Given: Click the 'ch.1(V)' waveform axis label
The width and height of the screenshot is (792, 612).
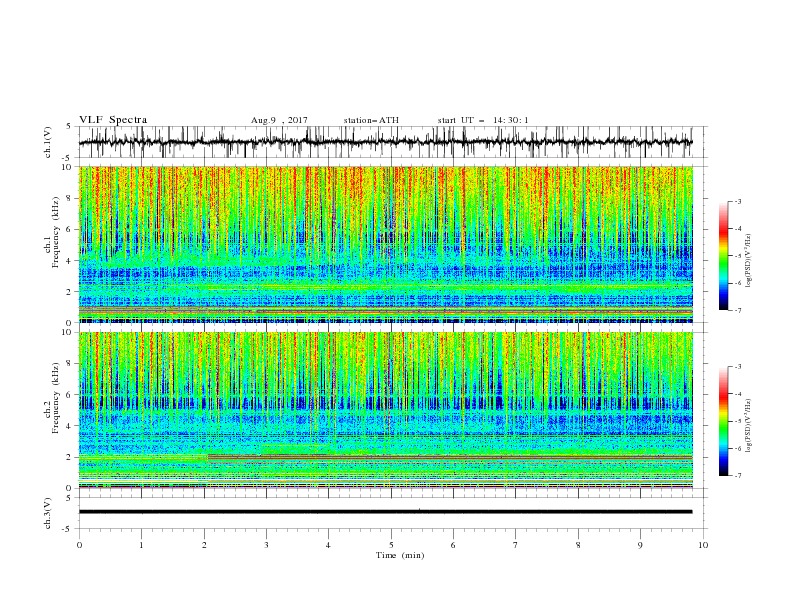Looking at the screenshot, I should [x=48, y=142].
